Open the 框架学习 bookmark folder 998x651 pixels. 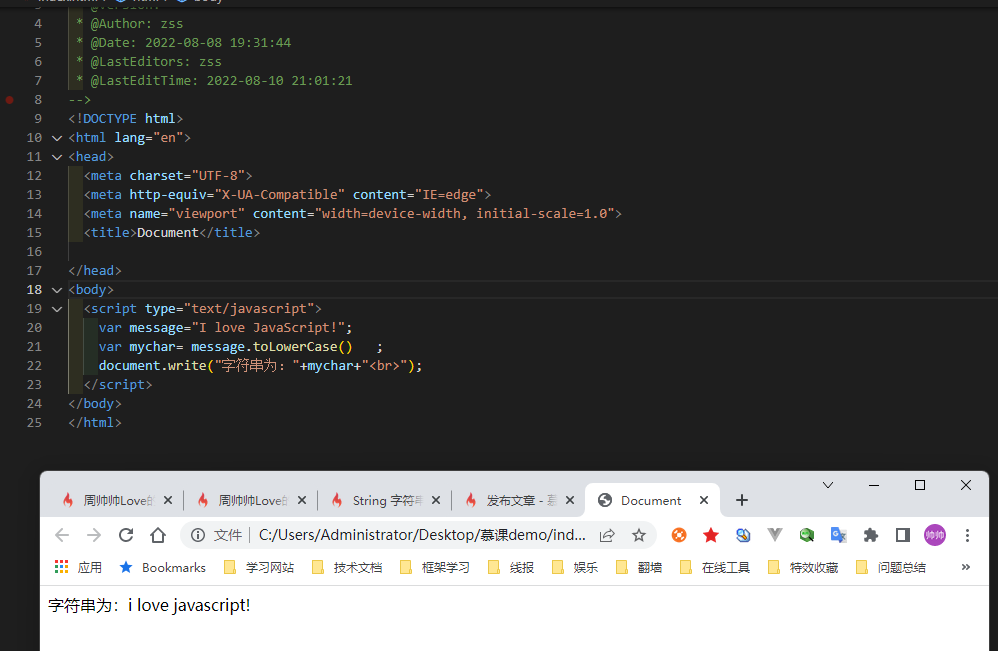(x=435, y=567)
